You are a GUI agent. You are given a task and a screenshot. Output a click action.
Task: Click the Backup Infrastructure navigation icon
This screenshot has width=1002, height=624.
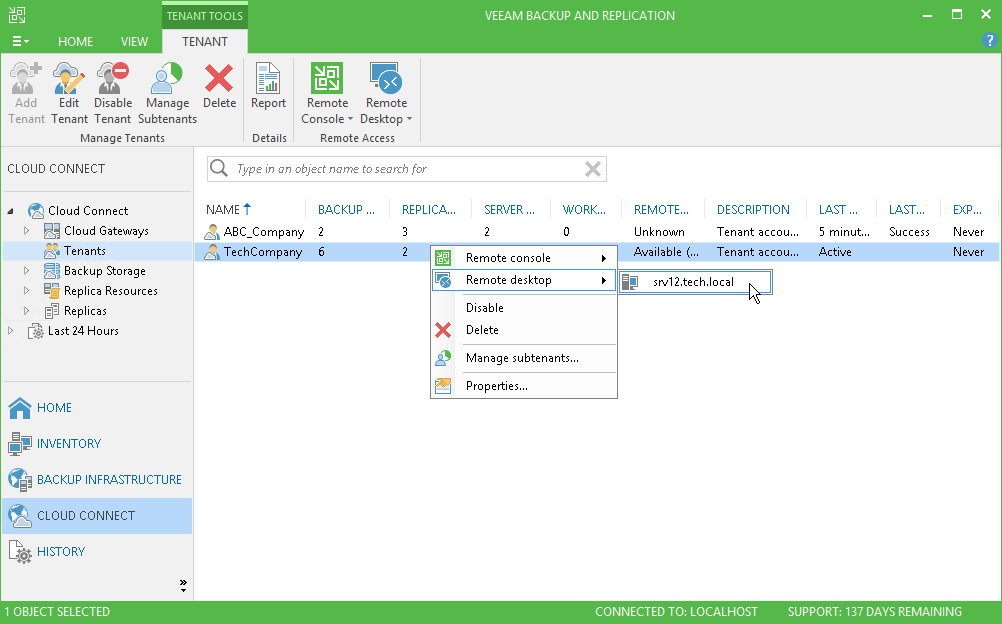click(x=20, y=480)
